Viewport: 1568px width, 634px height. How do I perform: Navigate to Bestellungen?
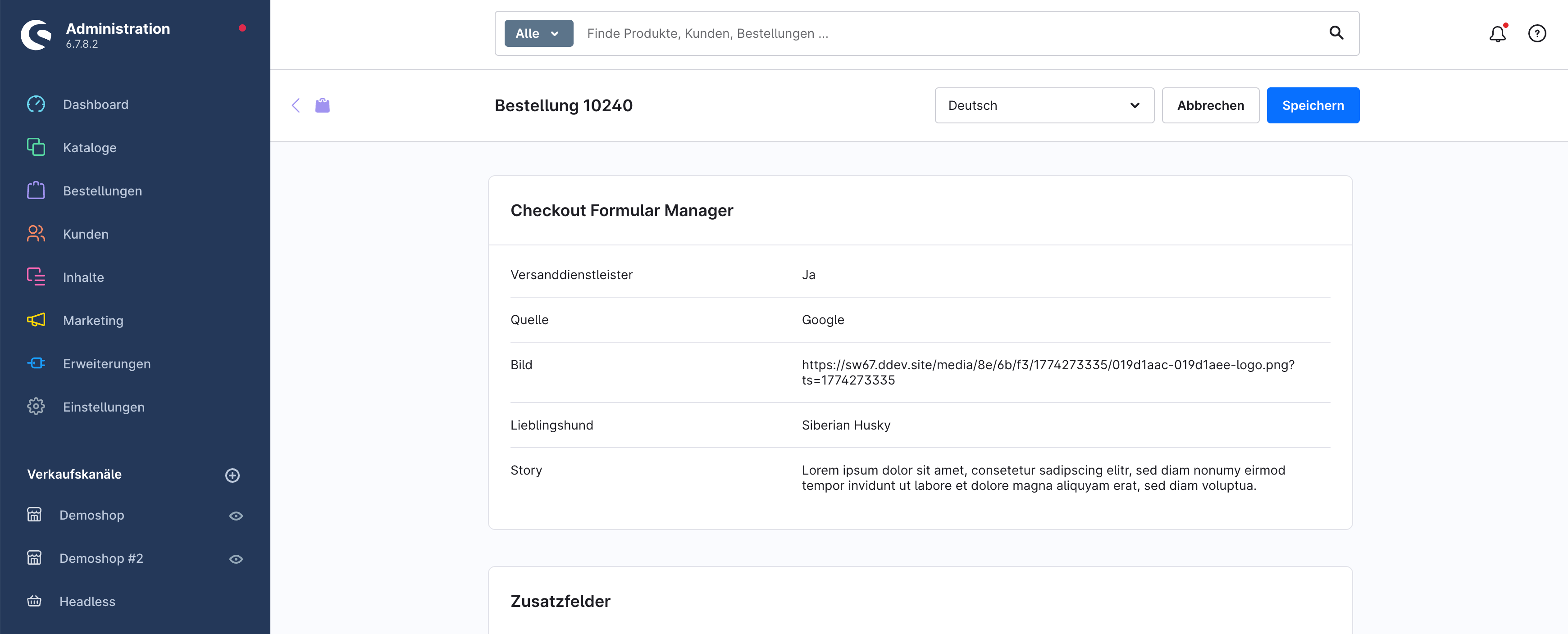coord(102,190)
